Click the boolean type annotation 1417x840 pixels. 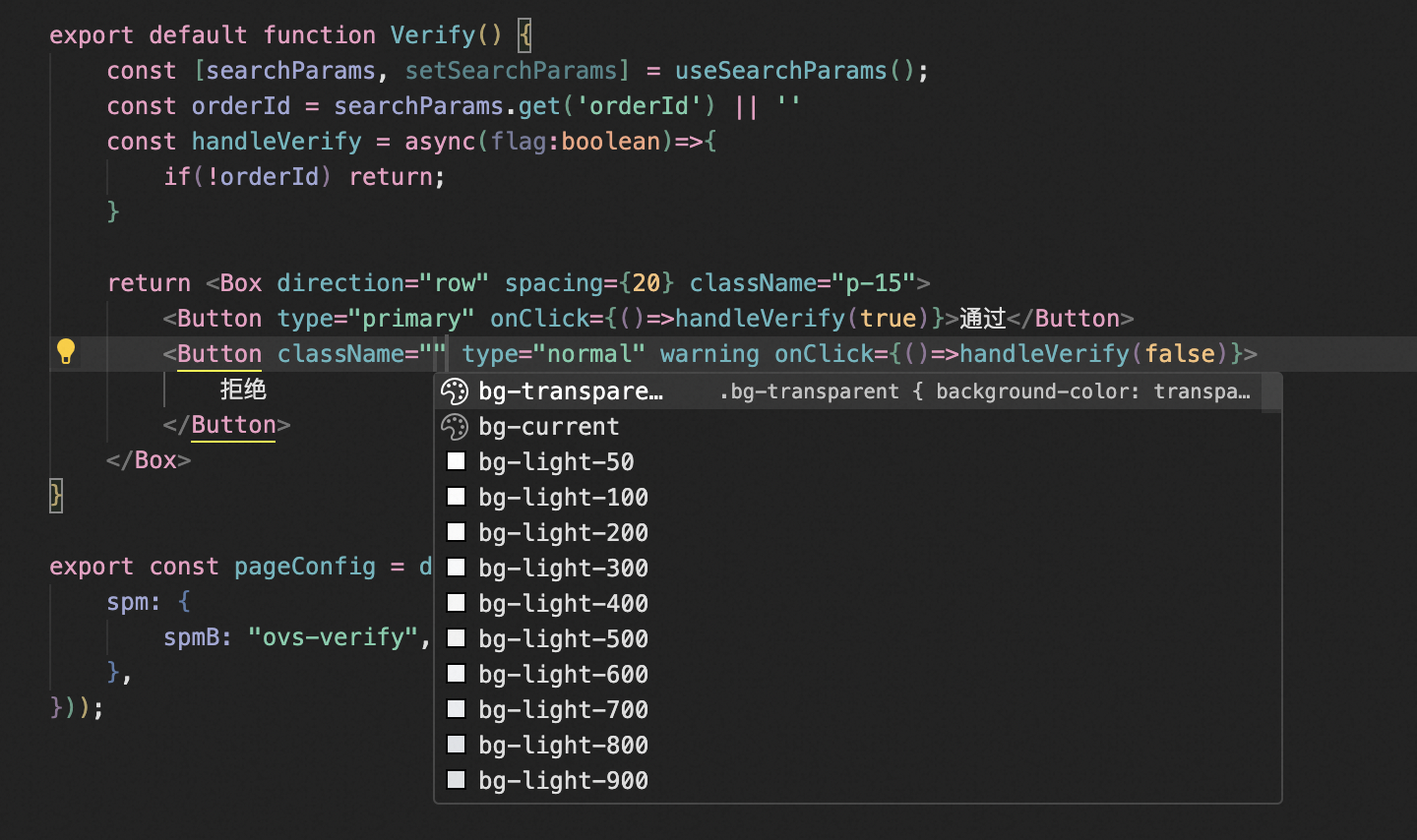pyautogui.click(x=610, y=142)
